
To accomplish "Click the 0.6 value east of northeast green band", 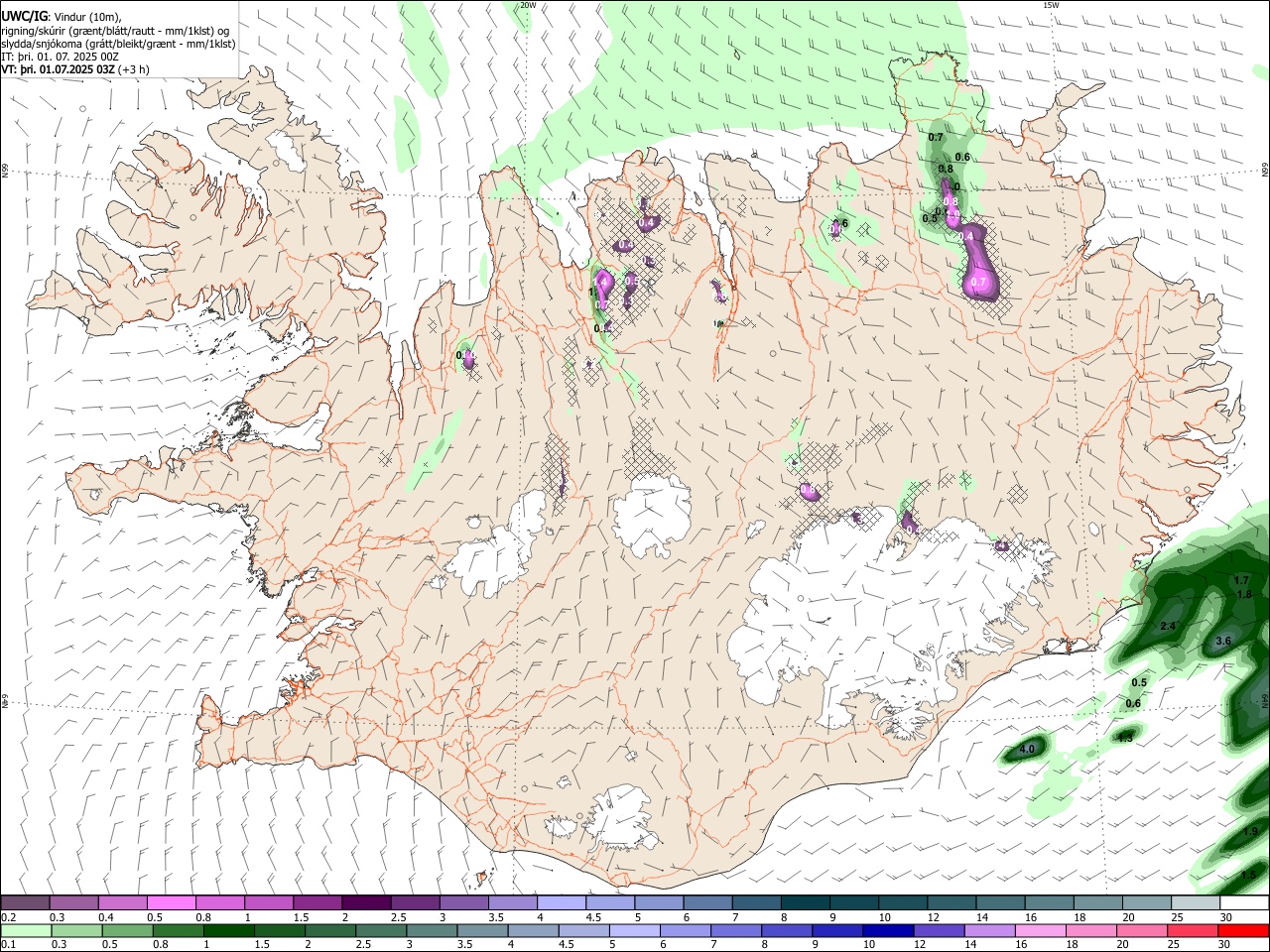I will (x=962, y=157).
